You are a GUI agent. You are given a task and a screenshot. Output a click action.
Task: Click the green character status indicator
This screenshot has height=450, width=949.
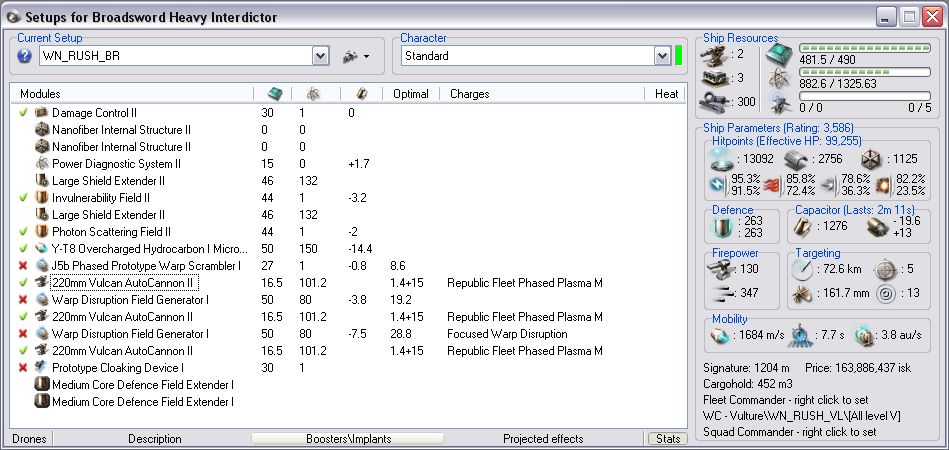tap(678, 56)
